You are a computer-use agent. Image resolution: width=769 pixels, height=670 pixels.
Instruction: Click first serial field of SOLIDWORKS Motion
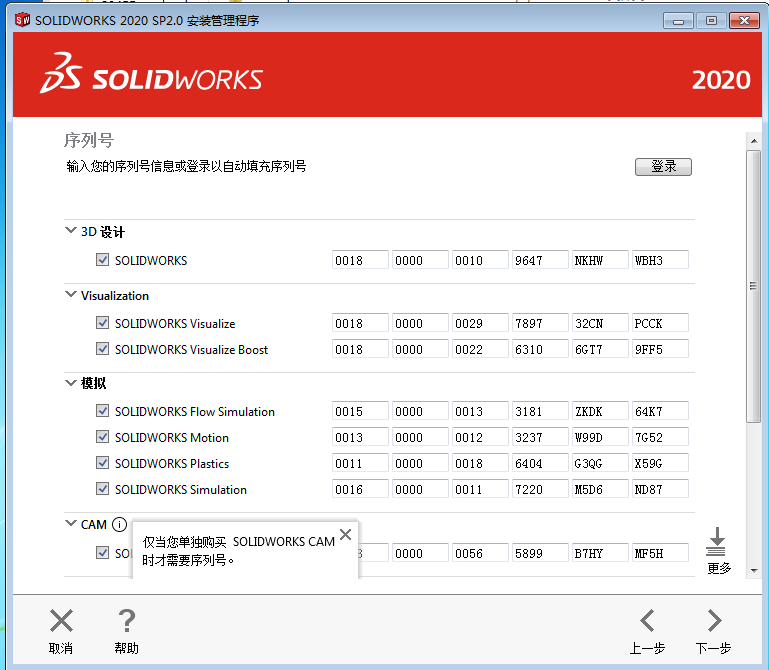tap(360, 438)
